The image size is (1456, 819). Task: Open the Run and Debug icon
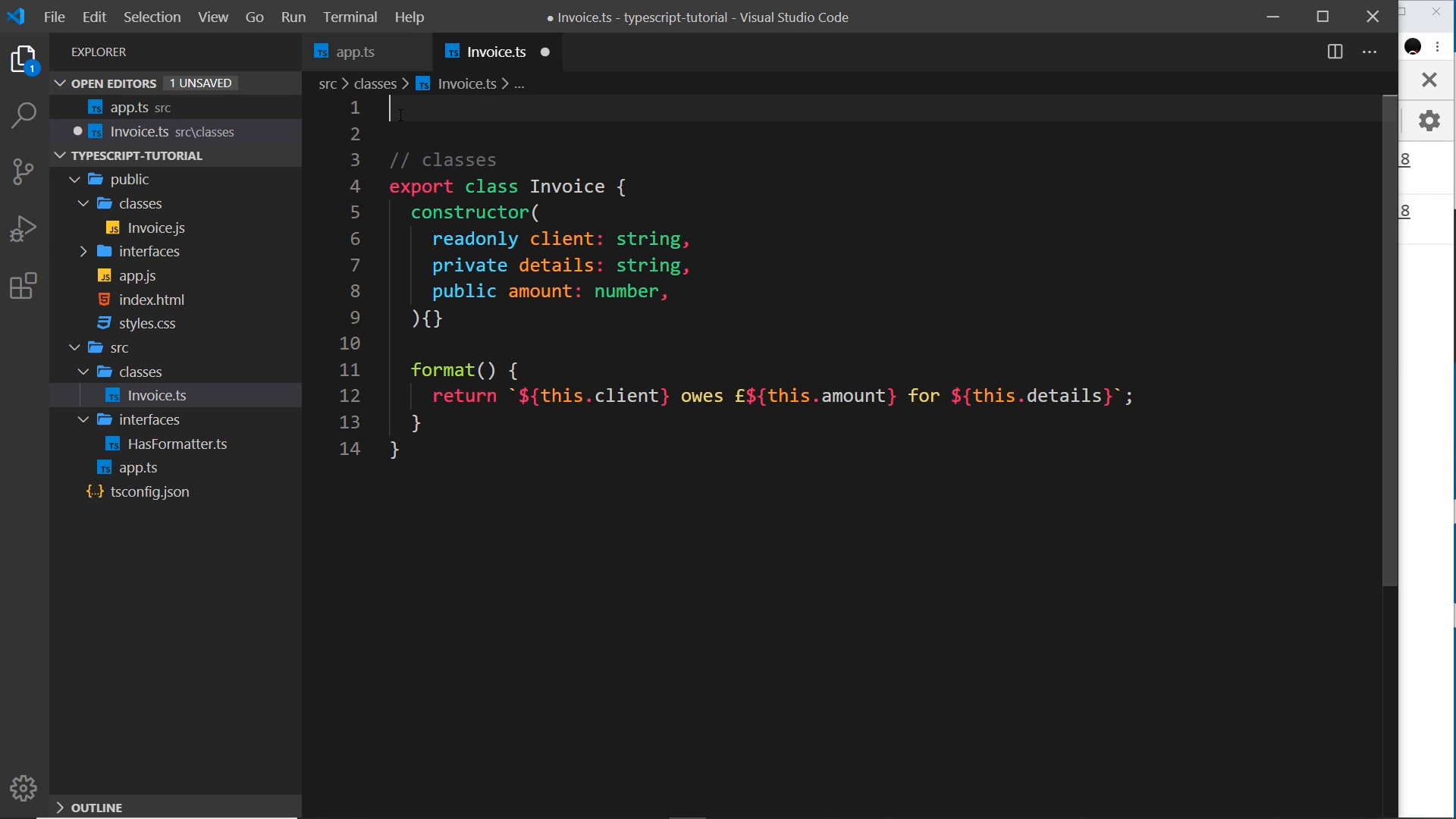coord(24,228)
